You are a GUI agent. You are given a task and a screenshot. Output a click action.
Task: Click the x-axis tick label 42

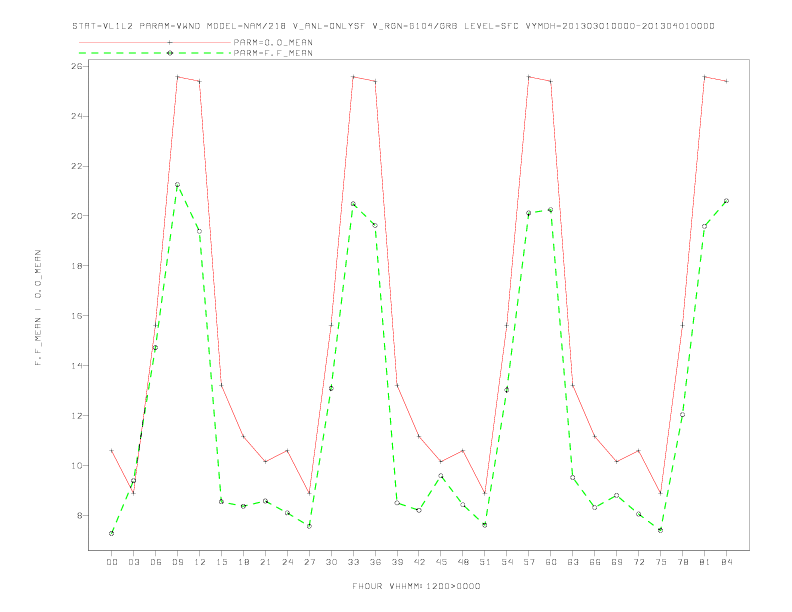(x=419, y=562)
